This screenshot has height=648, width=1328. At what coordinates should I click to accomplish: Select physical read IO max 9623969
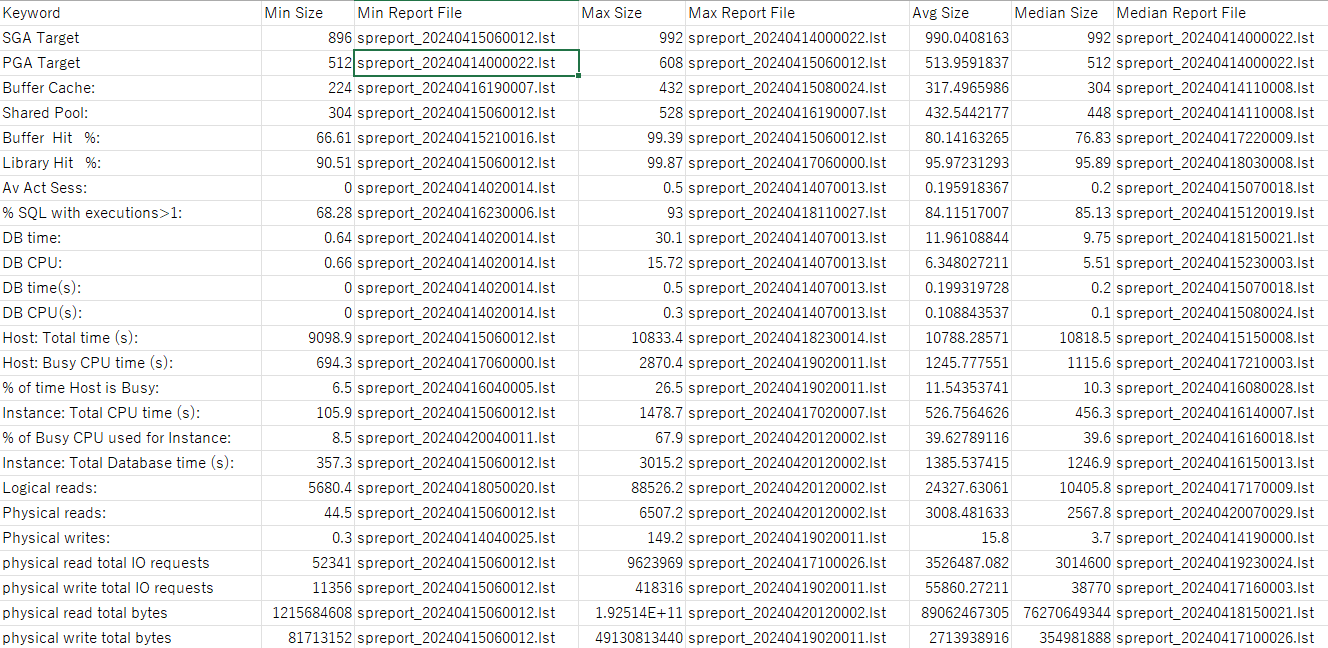[633, 563]
